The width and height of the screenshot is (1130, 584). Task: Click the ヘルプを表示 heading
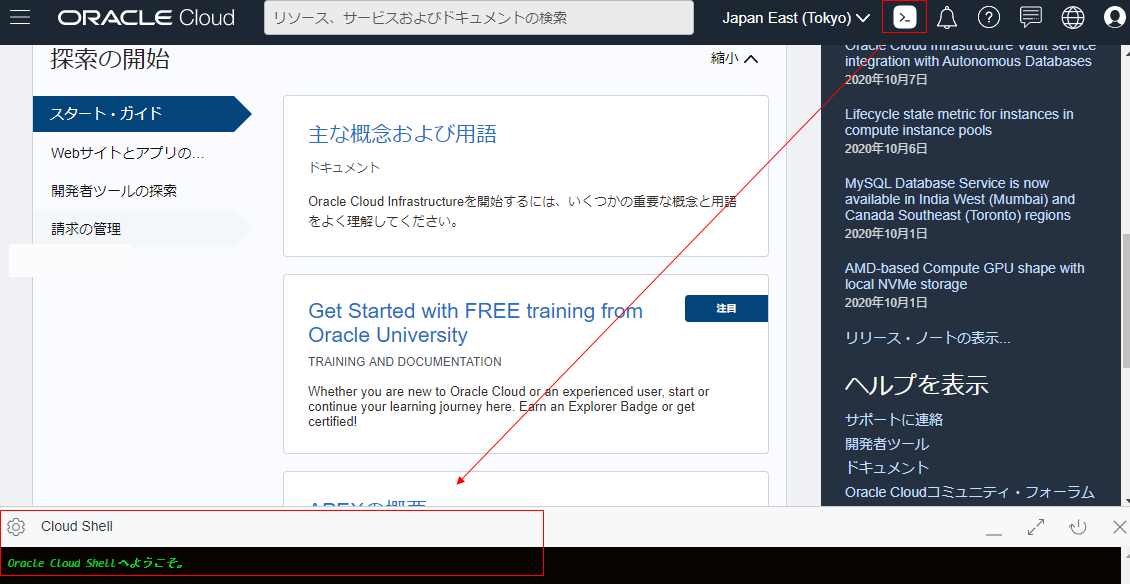pos(916,384)
